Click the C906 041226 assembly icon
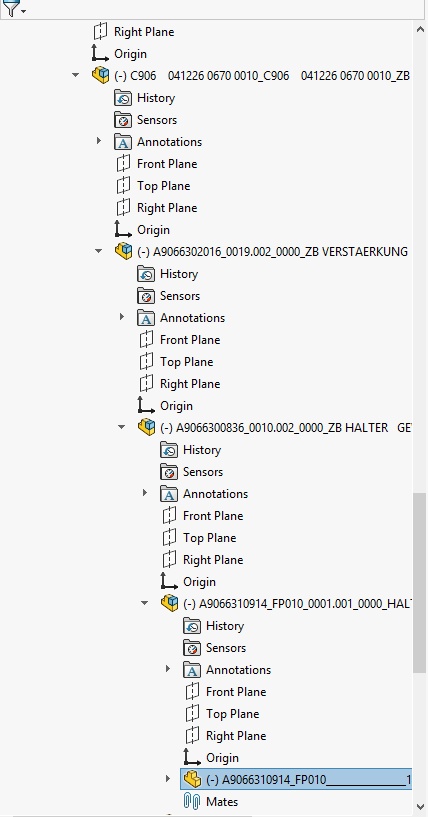The image size is (428, 817). [101, 76]
